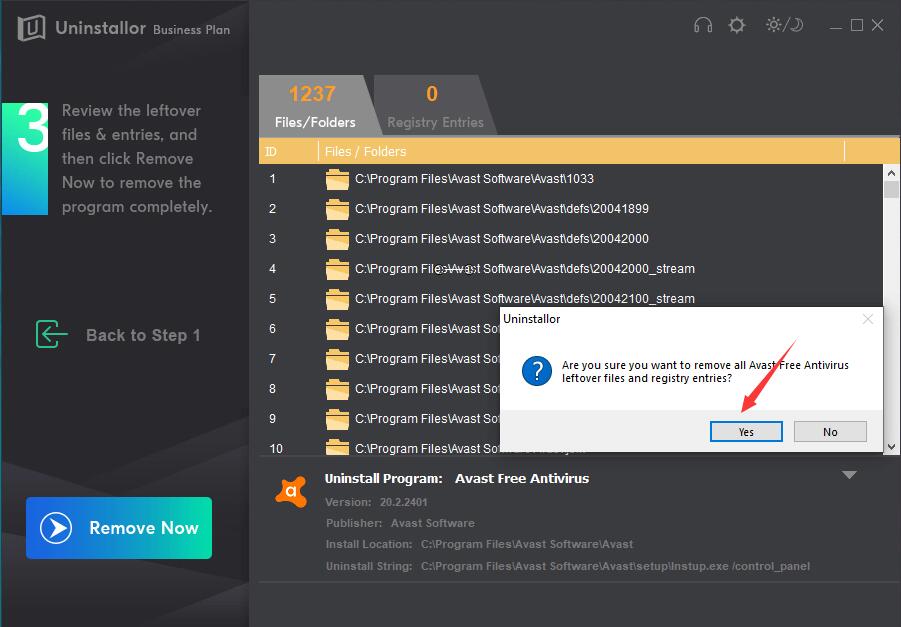The image size is (901, 627).
Task: Click the Install Location path text
Action: (x=527, y=544)
